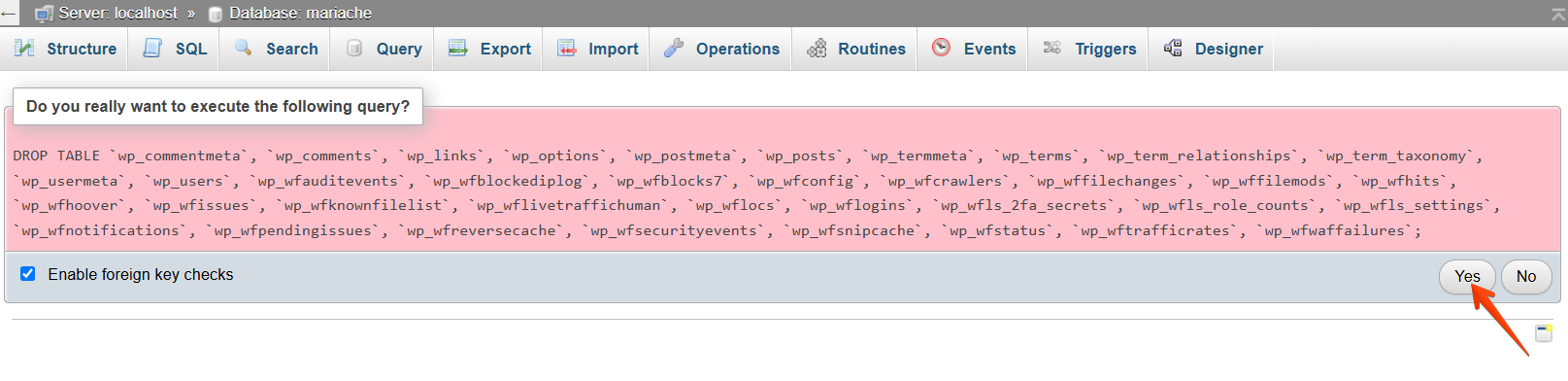Click the Query tab icon
Image resolution: width=1568 pixels, height=381 pixels.
tap(354, 48)
